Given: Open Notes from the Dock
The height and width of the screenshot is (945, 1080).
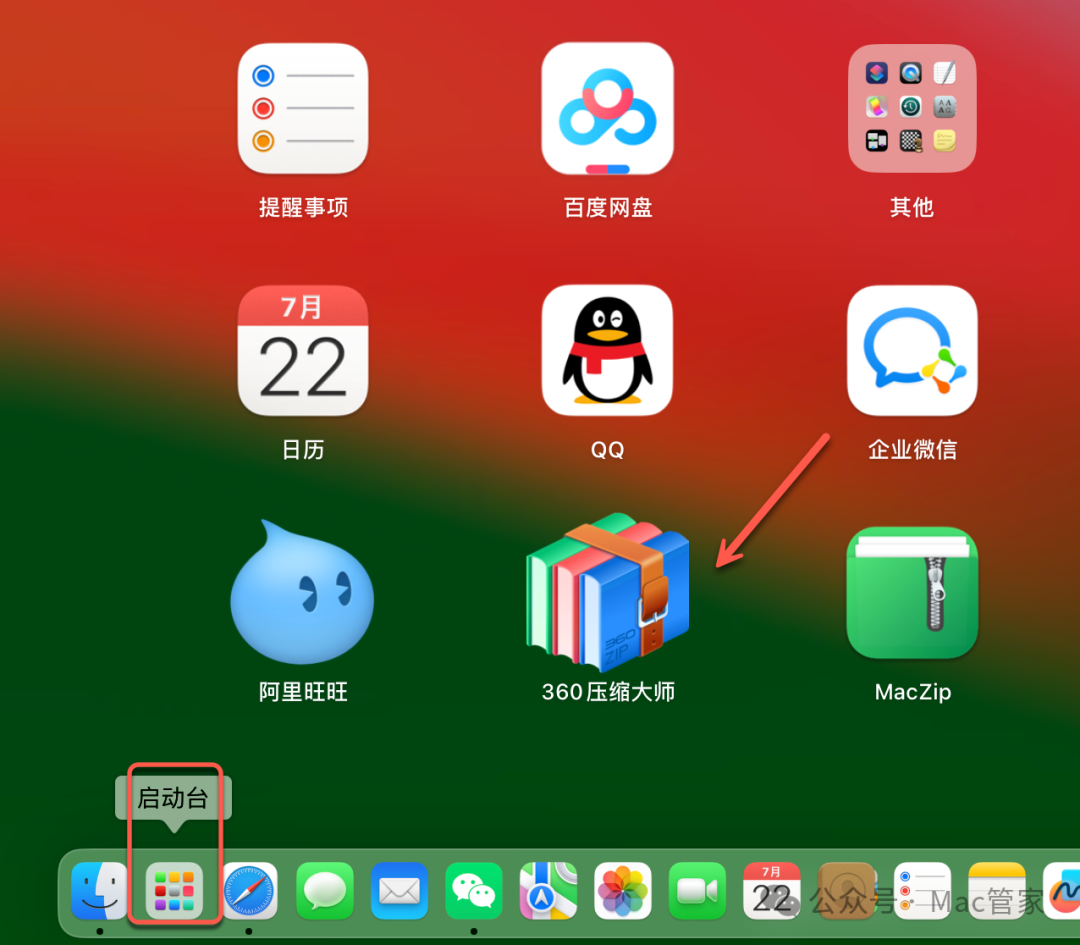Looking at the screenshot, I should point(997,891).
